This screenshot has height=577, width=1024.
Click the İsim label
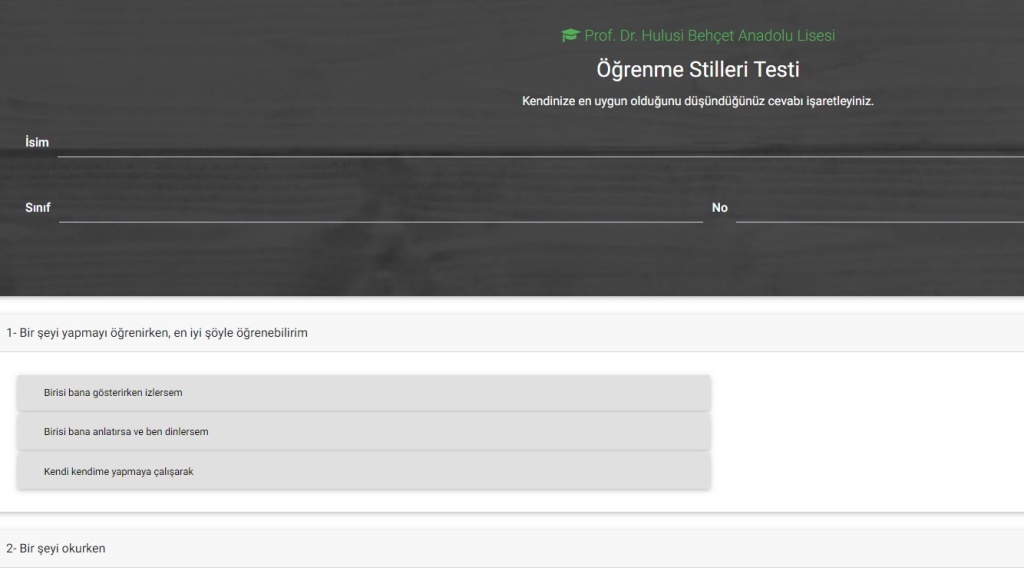tap(37, 143)
